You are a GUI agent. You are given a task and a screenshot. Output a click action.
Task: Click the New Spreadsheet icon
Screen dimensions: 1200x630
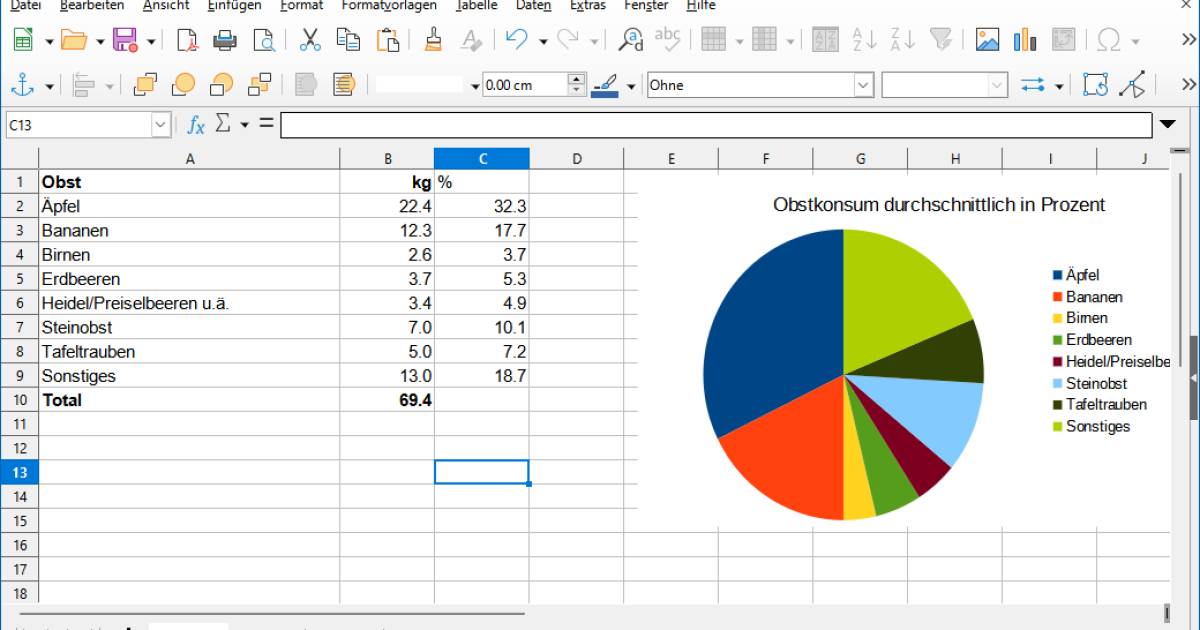22,40
